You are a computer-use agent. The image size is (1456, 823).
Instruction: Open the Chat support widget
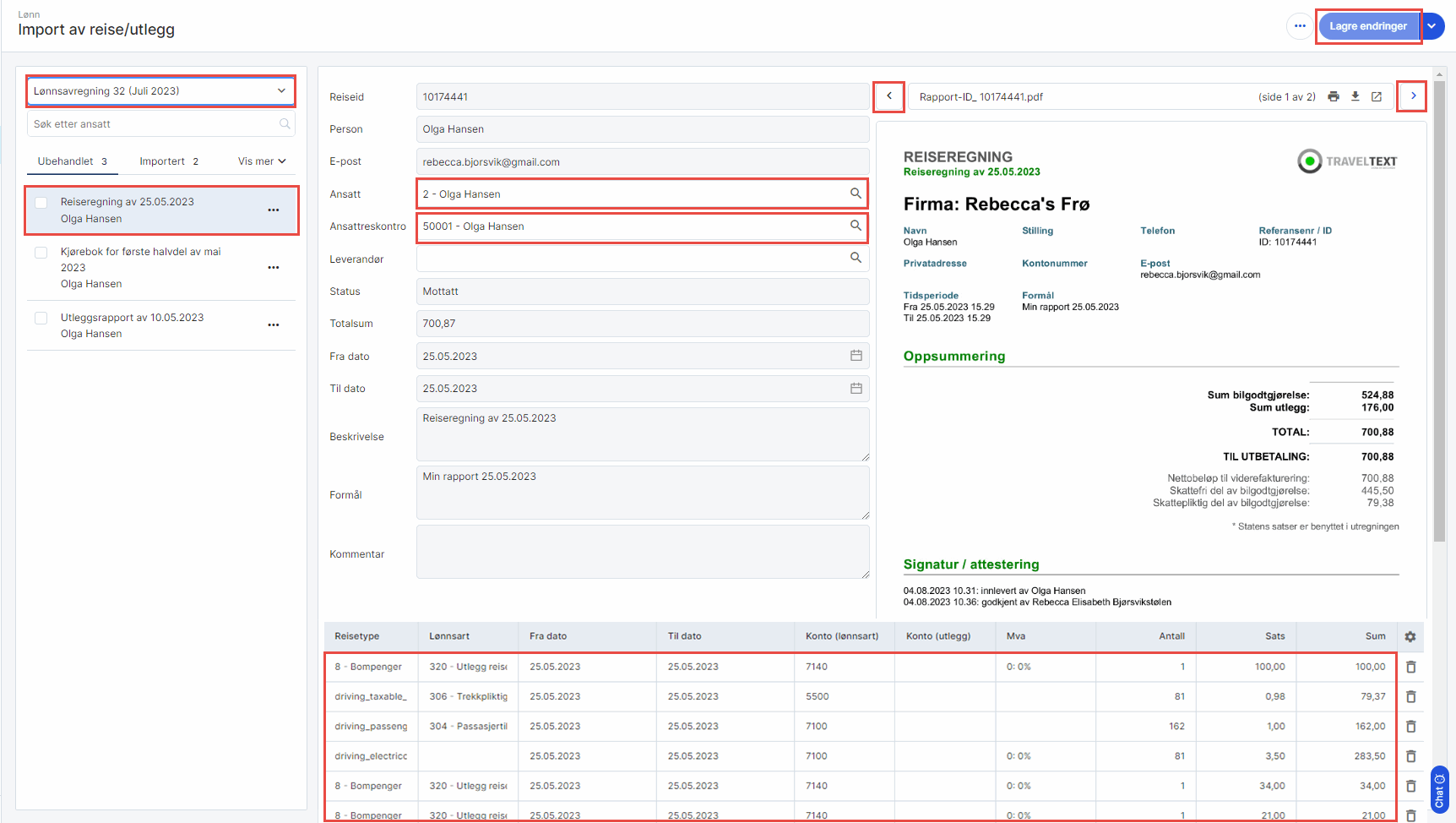(x=1439, y=790)
